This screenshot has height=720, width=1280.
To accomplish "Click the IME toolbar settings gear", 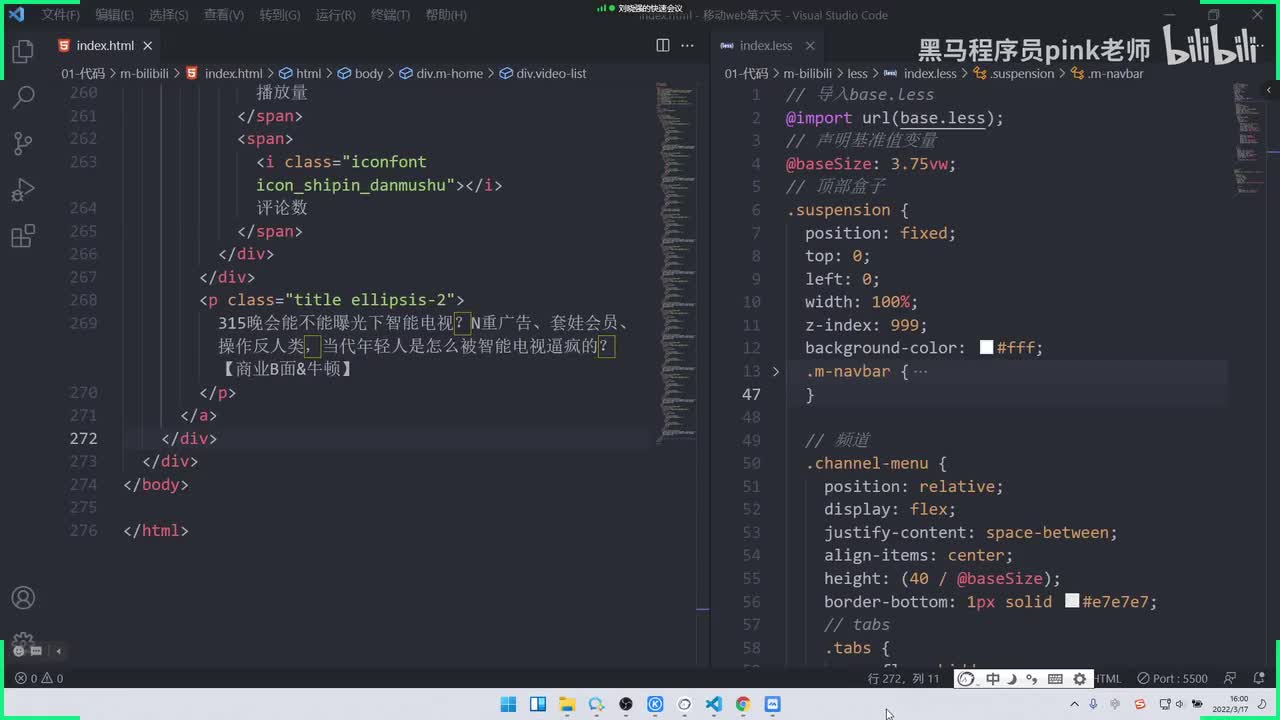I will tap(1079, 679).
